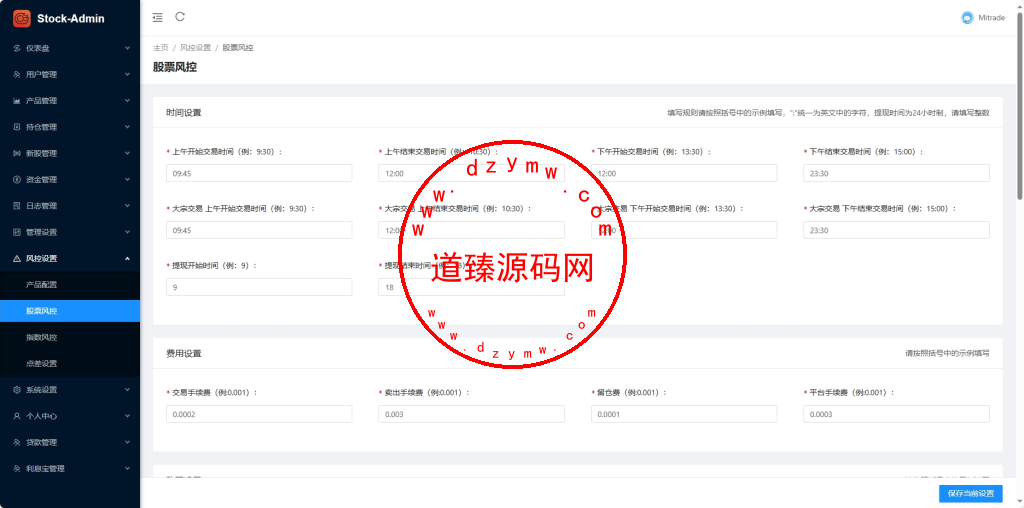Click the 卖出手续费 input field
This screenshot has width=1024, height=508.
(472, 414)
